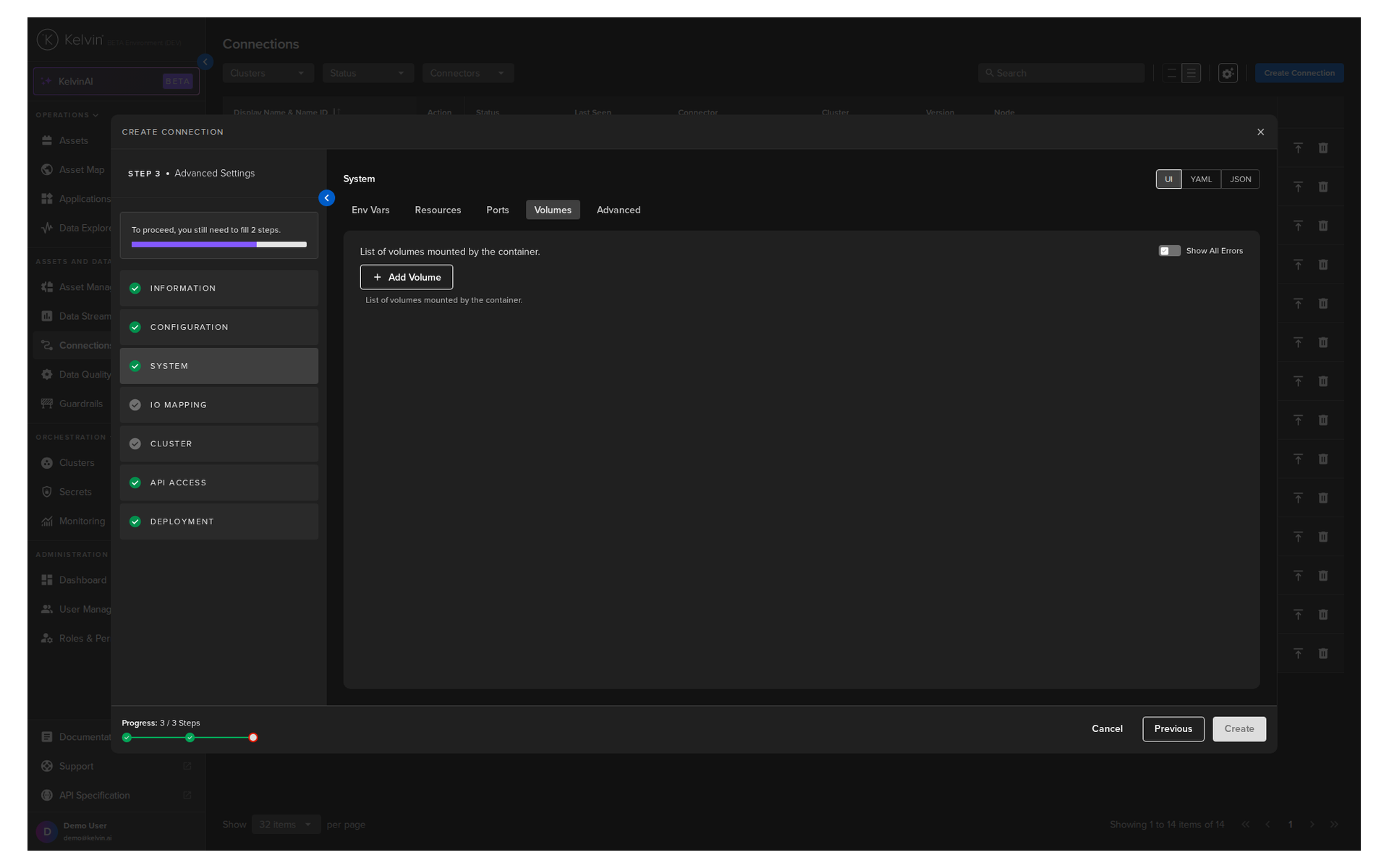The height and width of the screenshot is (868, 1389).
Task: Click the Cancel button
Action: coord(1107,729)
